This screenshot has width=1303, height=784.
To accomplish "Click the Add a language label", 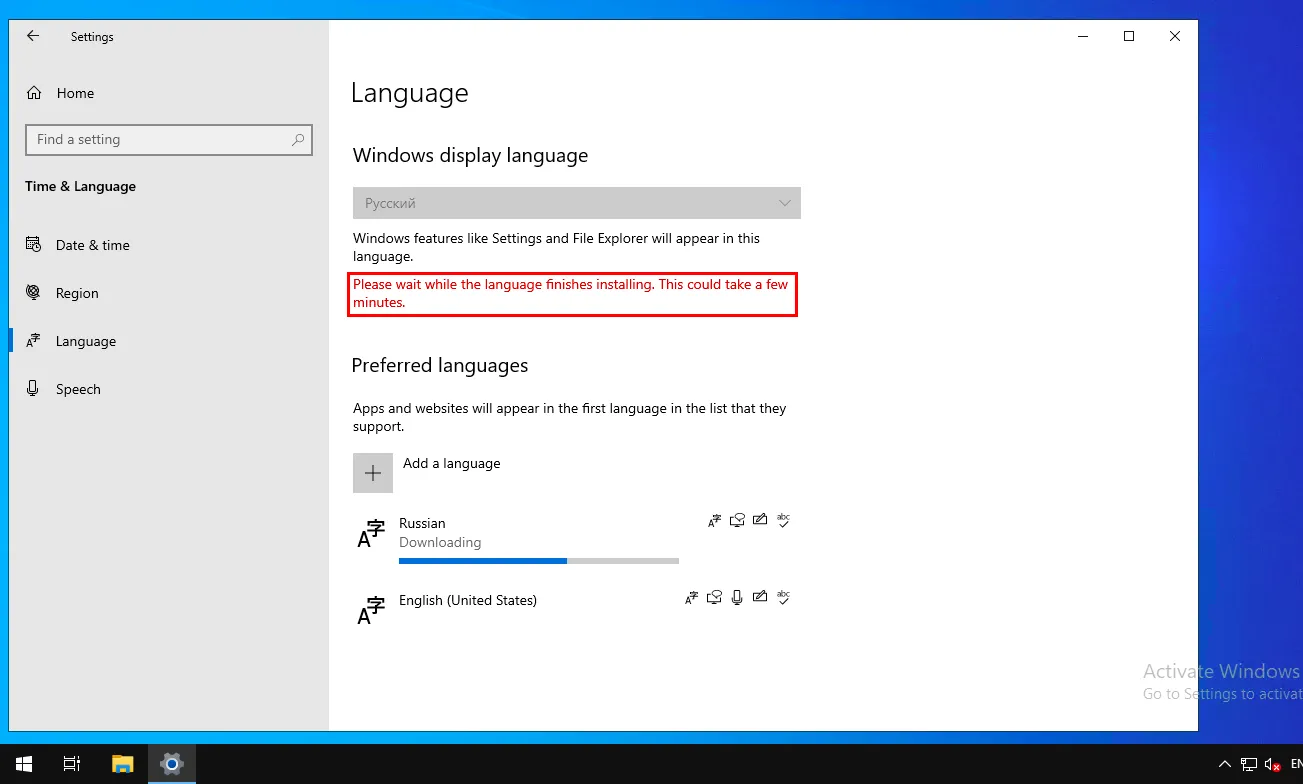I will (451, 464).
